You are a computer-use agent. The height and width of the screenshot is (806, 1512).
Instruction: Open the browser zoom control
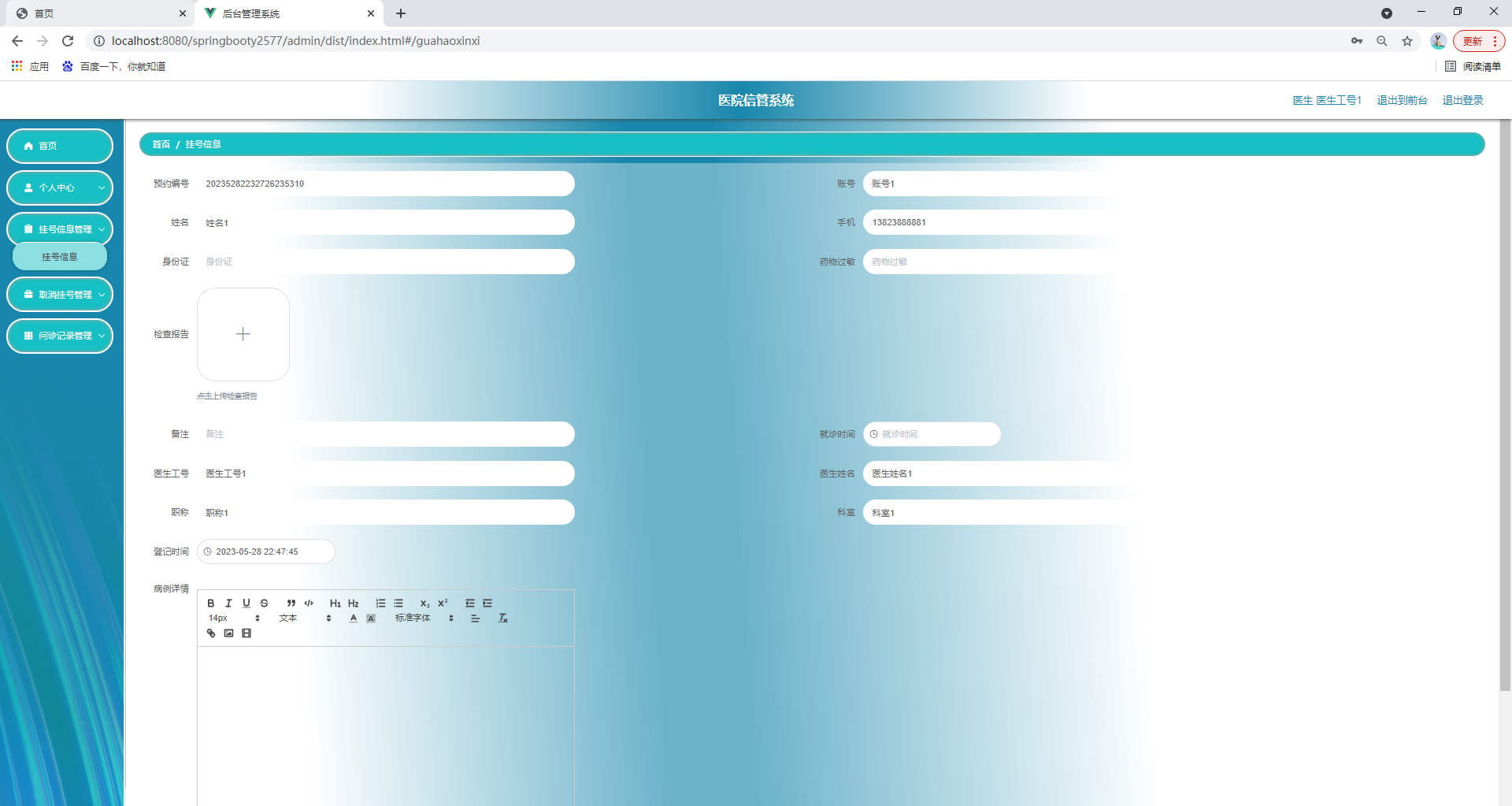1382,41
